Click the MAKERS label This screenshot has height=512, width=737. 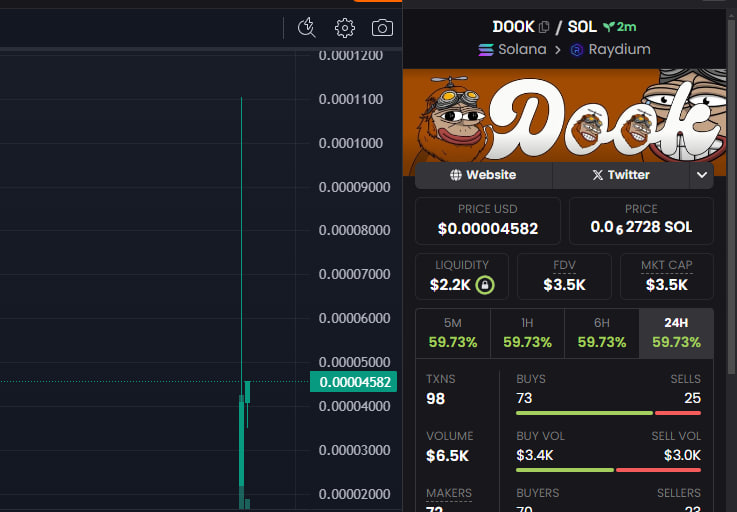pos(449,493)
